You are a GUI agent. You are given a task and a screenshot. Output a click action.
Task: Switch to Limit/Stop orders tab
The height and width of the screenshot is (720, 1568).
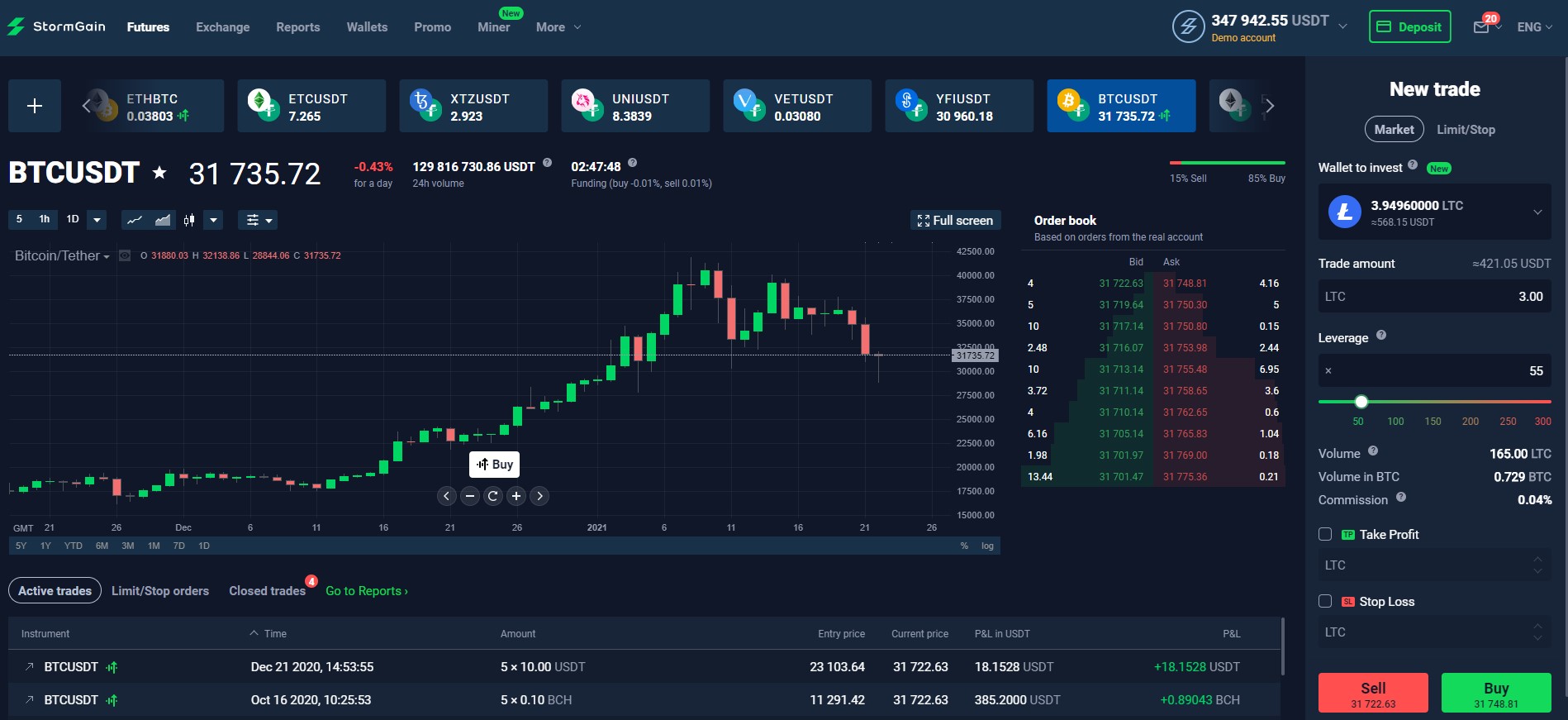tap(160, 591)
